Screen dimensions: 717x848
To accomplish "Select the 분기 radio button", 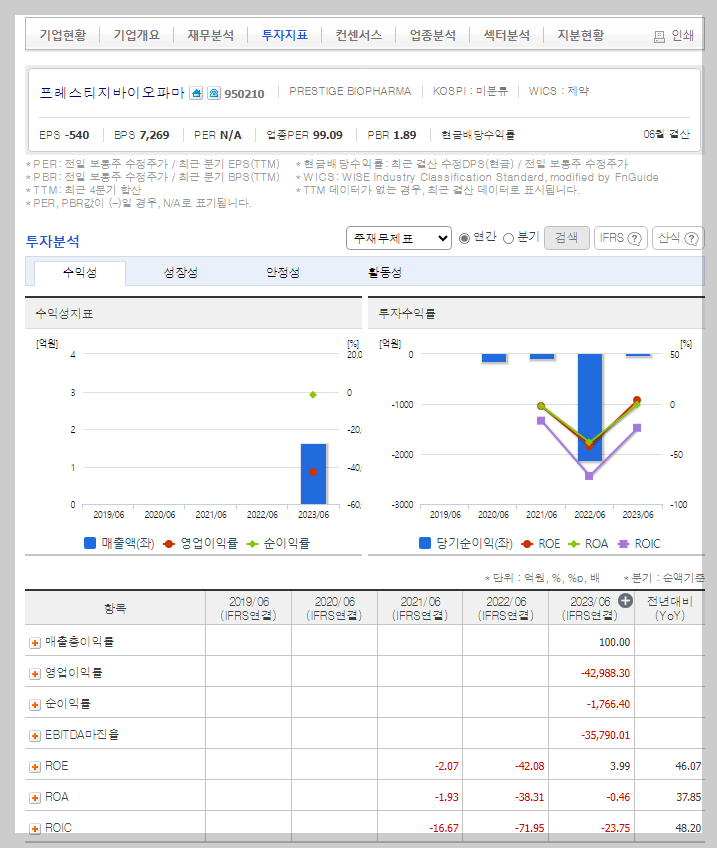I will (508, 238).
